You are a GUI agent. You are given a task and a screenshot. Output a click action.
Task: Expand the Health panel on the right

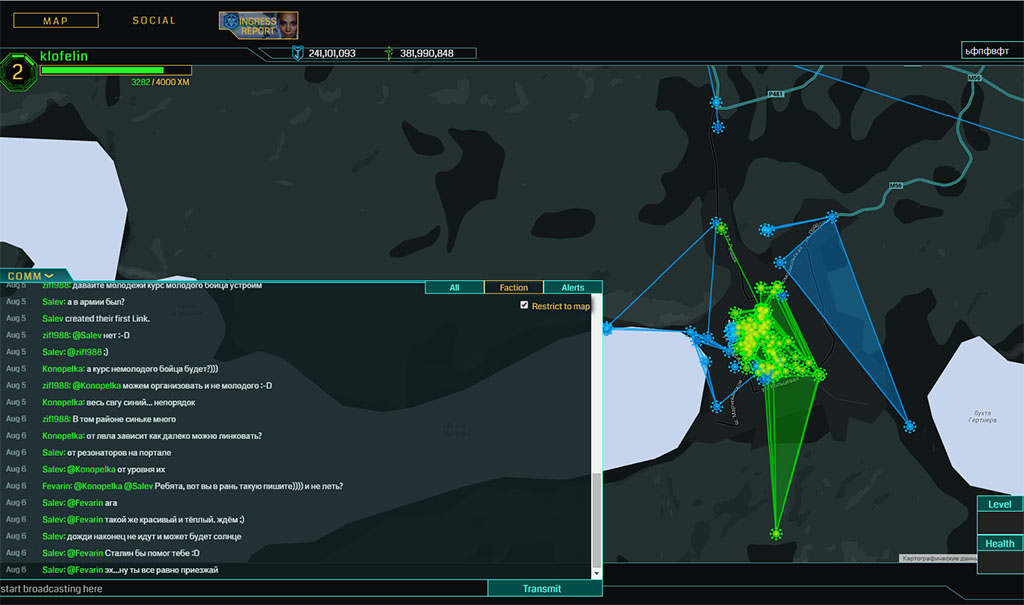(999, 543)
